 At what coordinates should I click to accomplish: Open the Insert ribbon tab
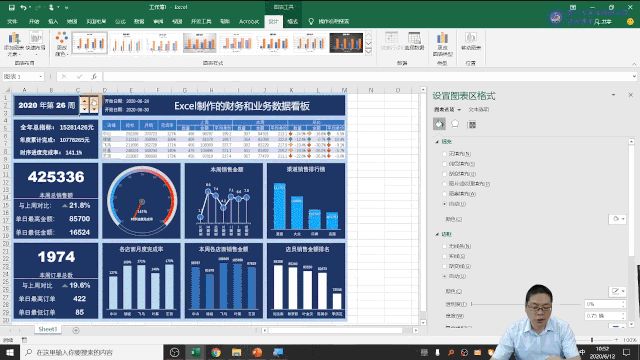pyautogui.click(x=53, y=21)
